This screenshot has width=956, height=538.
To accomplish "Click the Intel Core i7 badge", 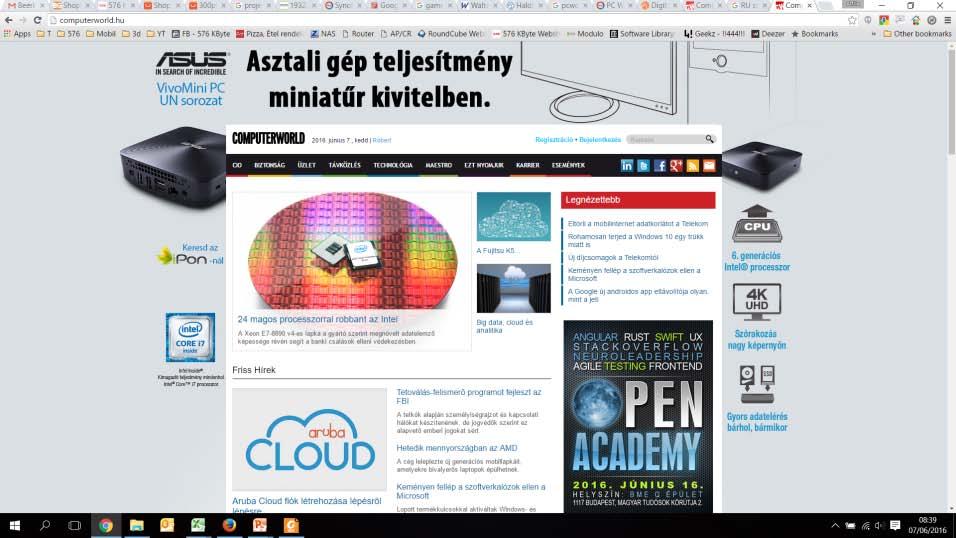I will 190,337.
